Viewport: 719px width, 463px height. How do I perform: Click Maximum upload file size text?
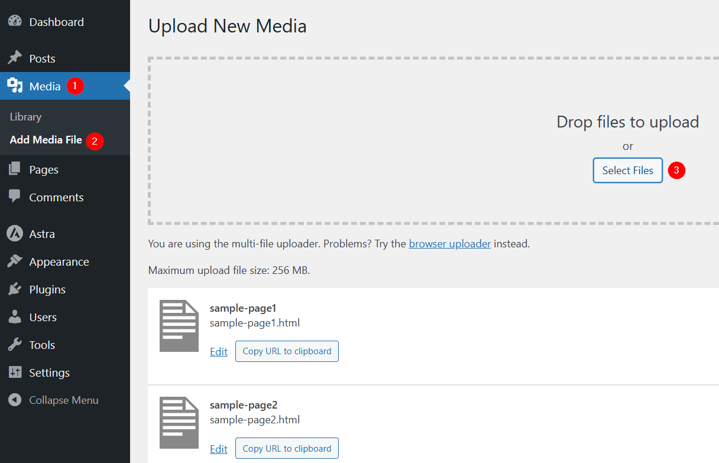229,270
